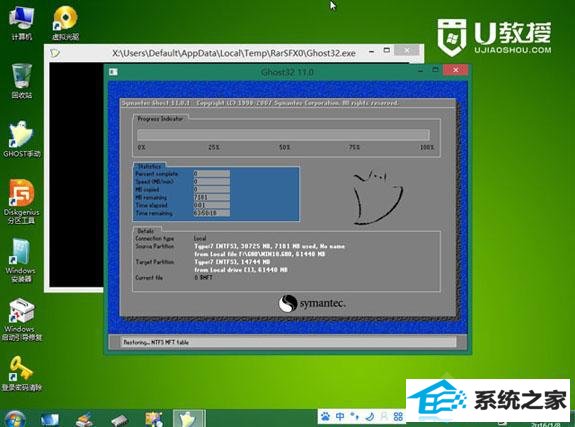575x427 pixels.
Task: Click the RarSFX0 Ghost32.exe window title bar
Action: (234, 53)
